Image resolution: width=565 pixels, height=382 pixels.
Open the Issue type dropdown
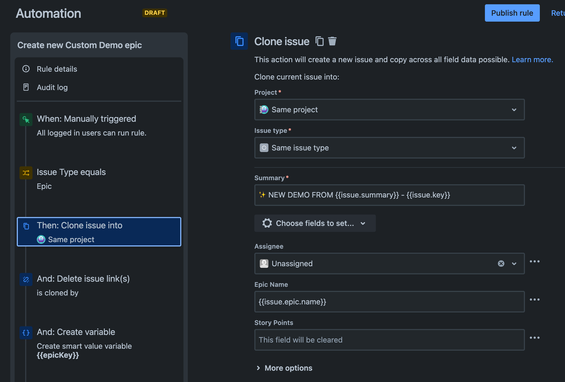coord(389,148)
